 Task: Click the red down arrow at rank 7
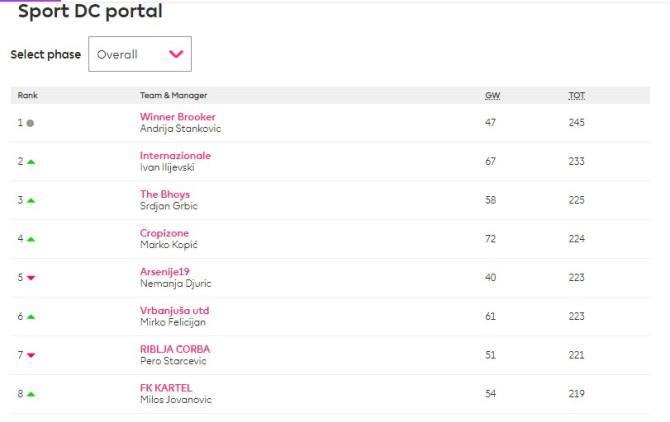[31, 355]
